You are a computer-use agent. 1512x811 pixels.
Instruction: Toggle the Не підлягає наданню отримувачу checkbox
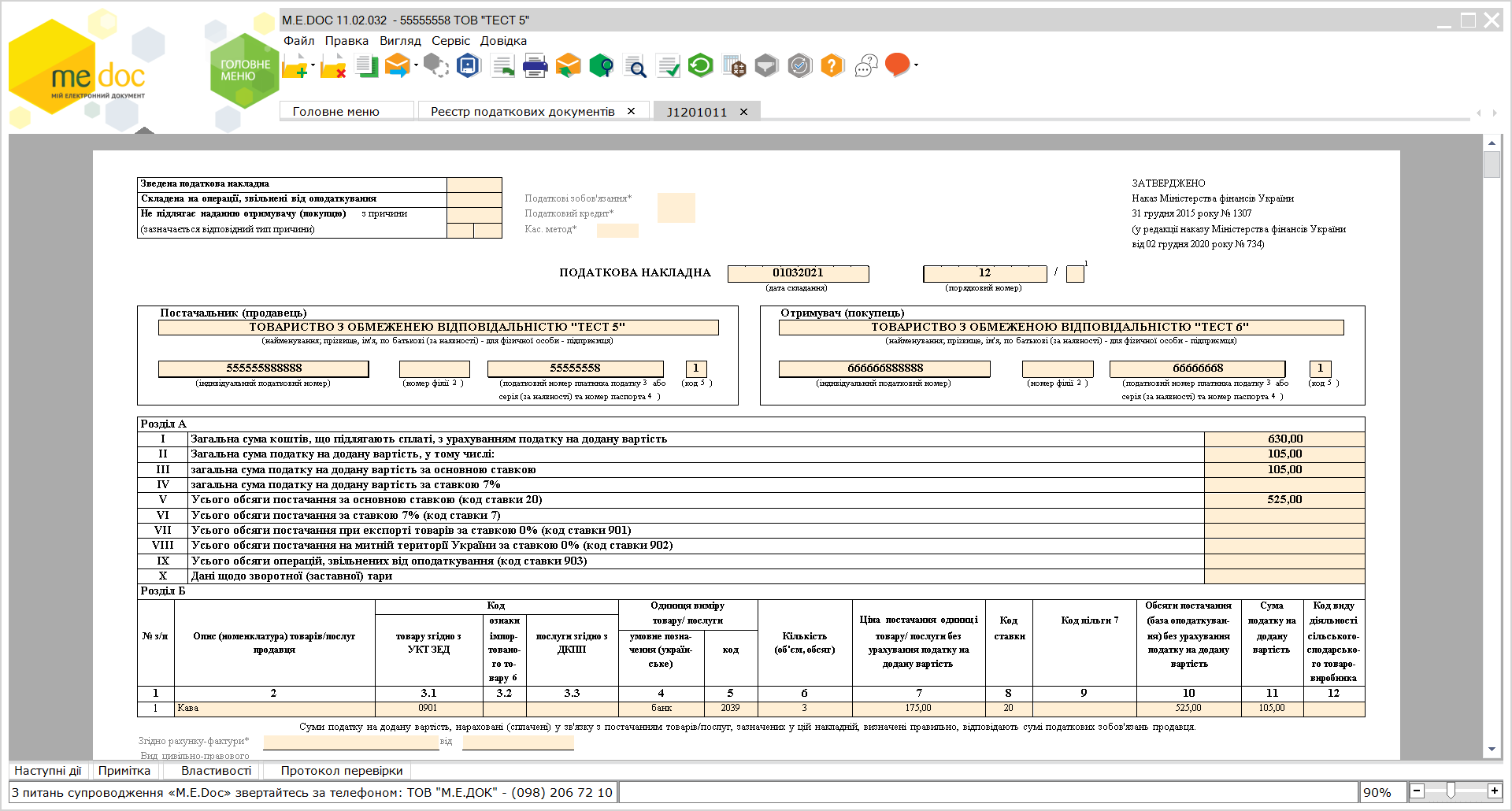click(474, 215)
